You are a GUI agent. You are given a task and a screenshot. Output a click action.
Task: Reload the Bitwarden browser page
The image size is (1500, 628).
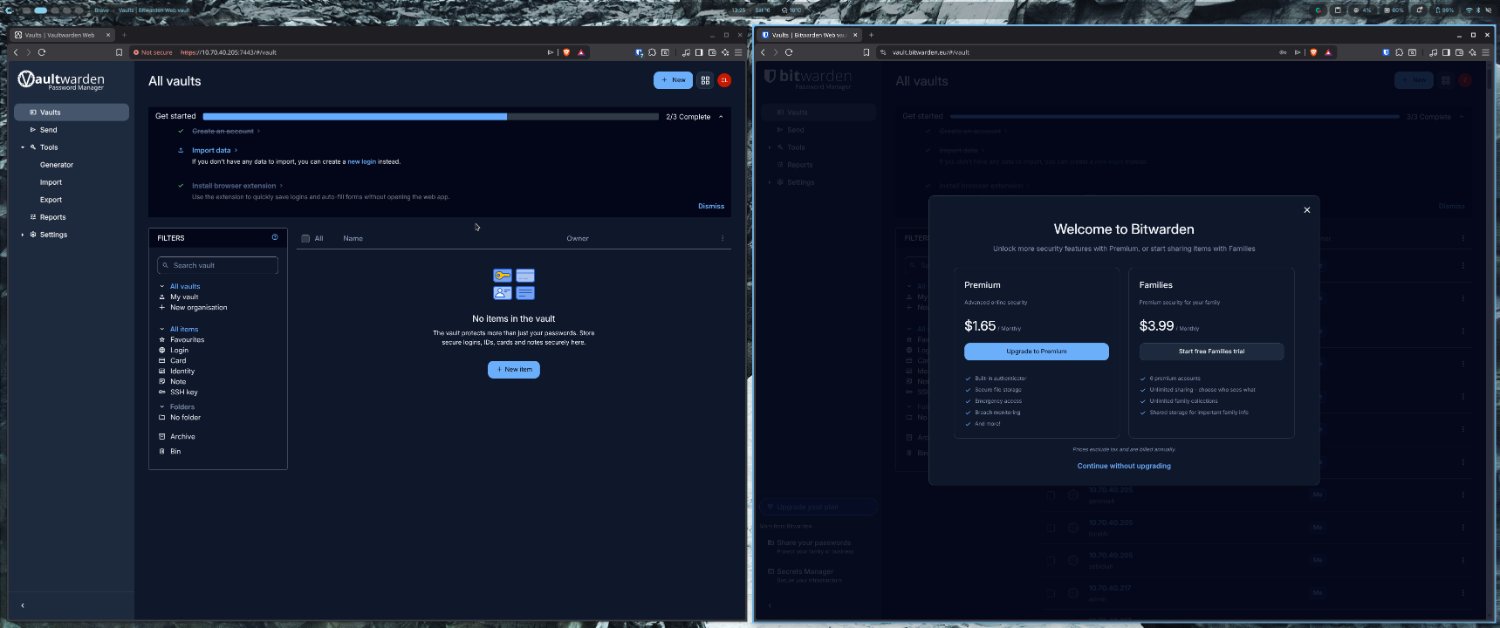pos(789,52)
